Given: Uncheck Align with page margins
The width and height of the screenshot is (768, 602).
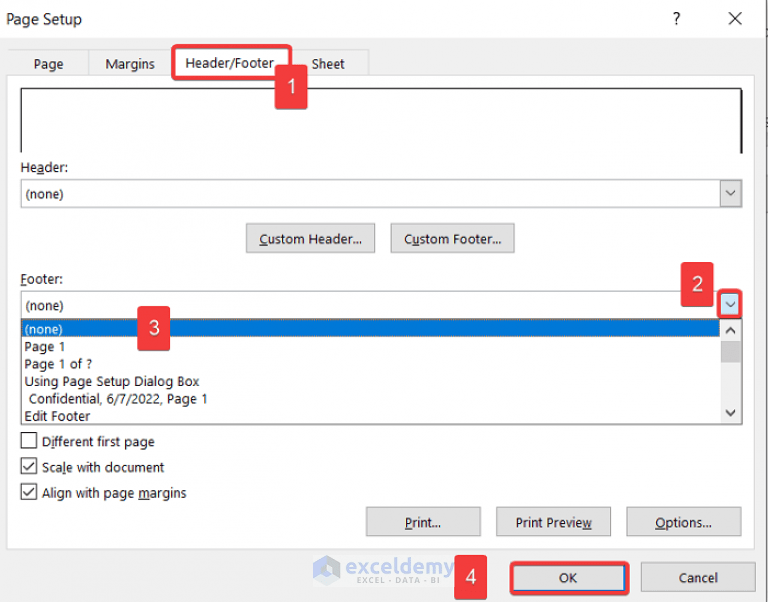Looking at the screenshot, I should pyautogui.click(x=29, y=491).
